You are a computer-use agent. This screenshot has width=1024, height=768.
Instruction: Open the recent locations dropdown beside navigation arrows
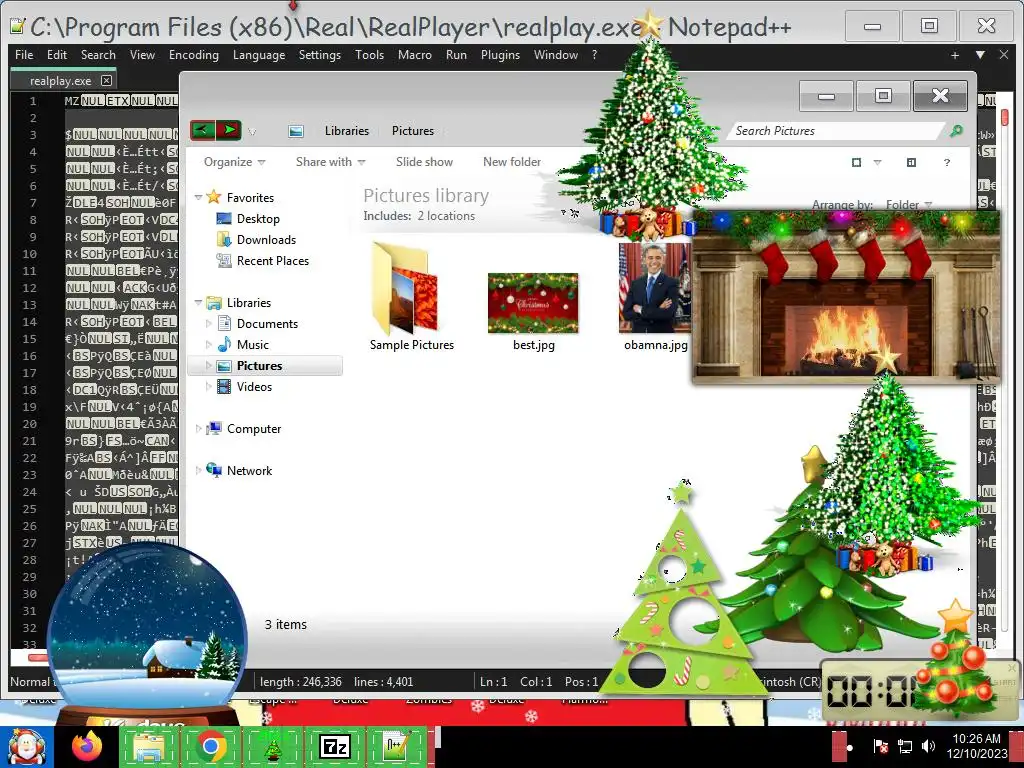(x=252, y=131)
